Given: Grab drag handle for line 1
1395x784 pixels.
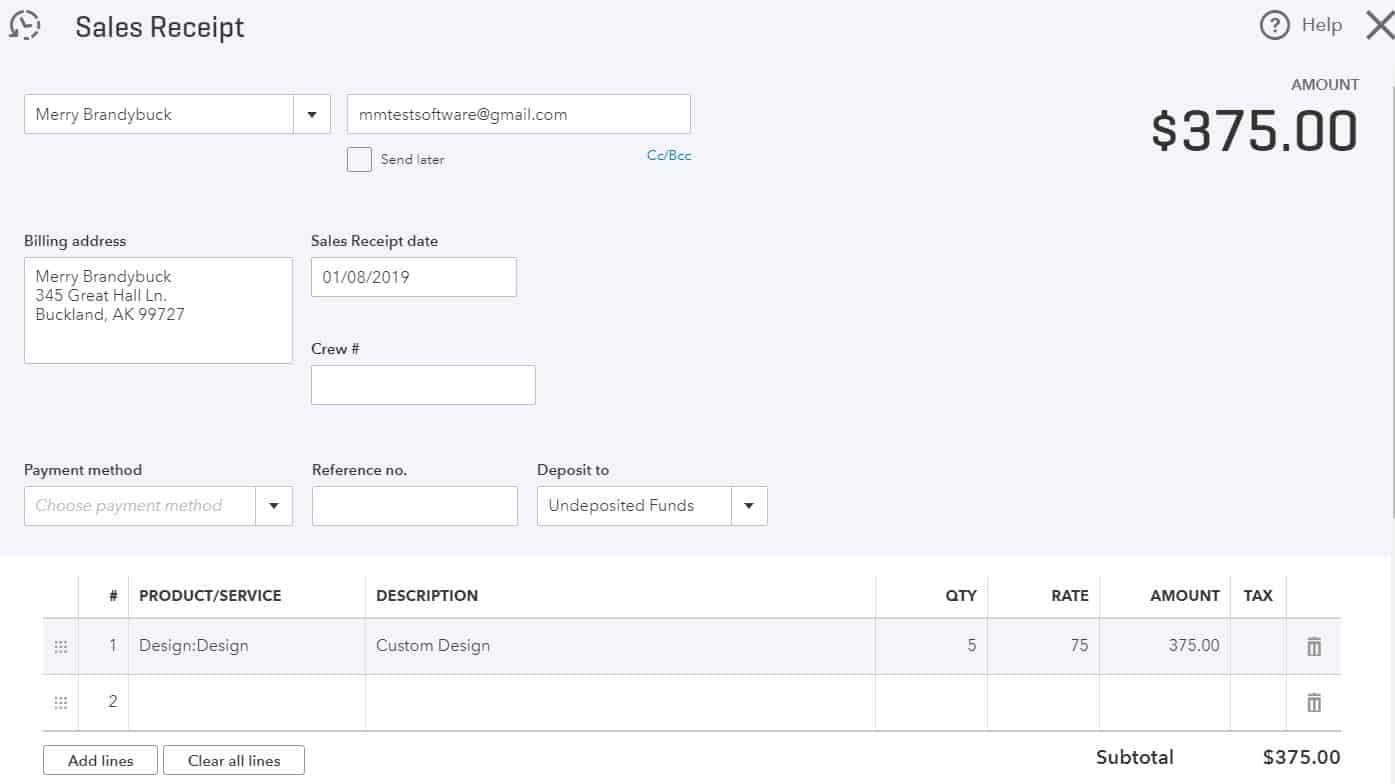Looking at the screenshot, I should [x=61, y=646].
